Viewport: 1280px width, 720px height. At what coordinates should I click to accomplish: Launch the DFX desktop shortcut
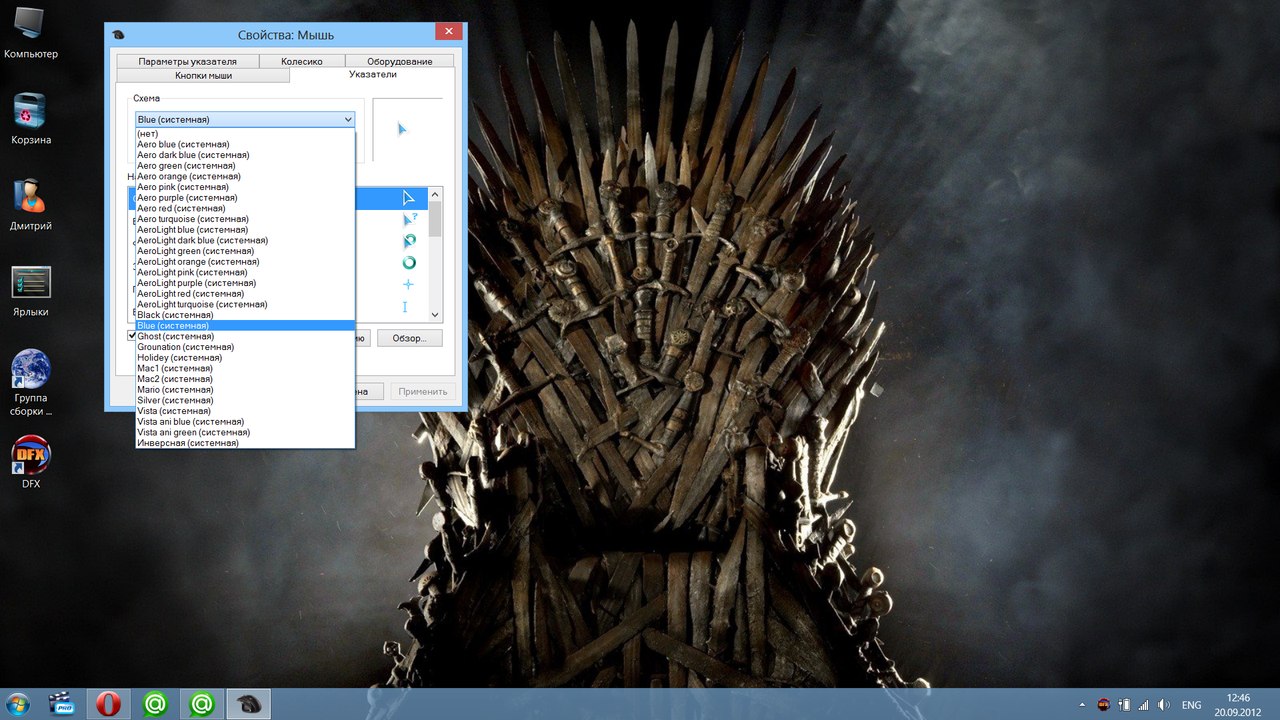(31, 462)
